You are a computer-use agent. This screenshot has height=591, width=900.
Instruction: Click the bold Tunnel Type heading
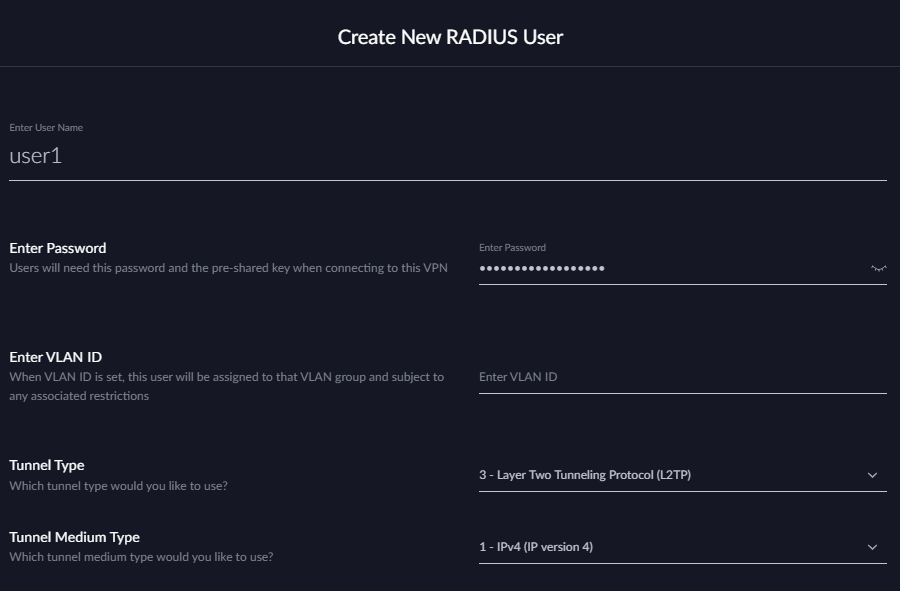point(47,465)
